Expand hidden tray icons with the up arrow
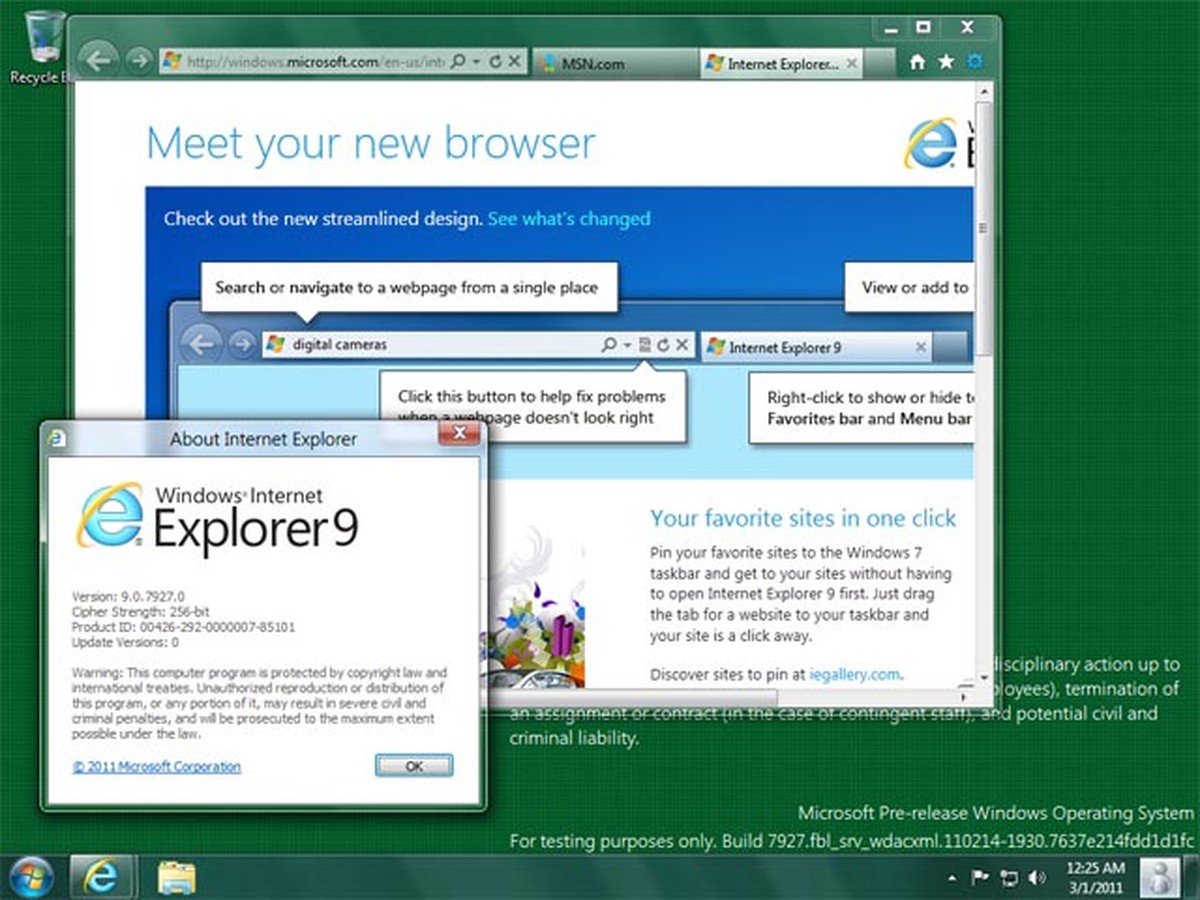Viewport: 1200px width, 900px height. click(x=951, y=877)
